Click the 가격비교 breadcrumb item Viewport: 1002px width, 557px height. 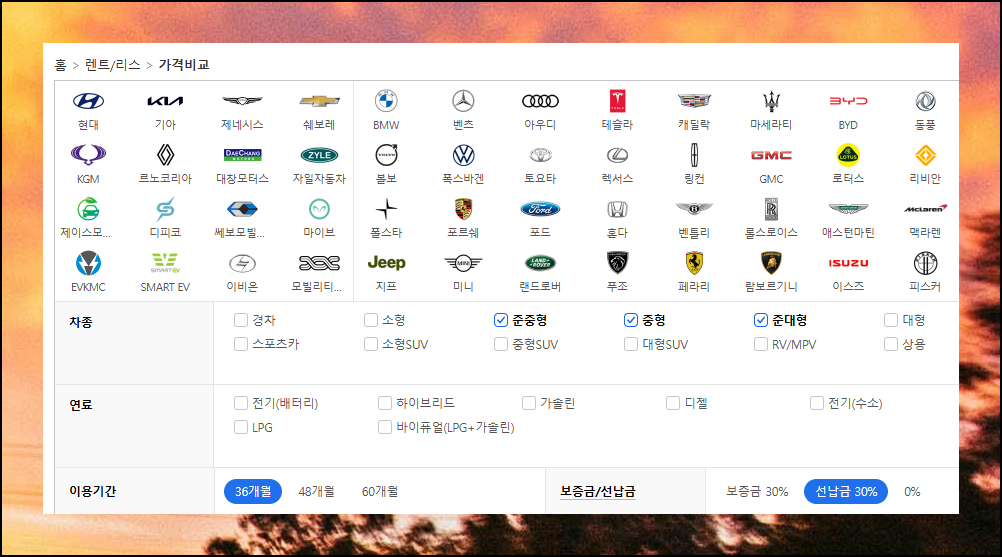pos(184,65)
